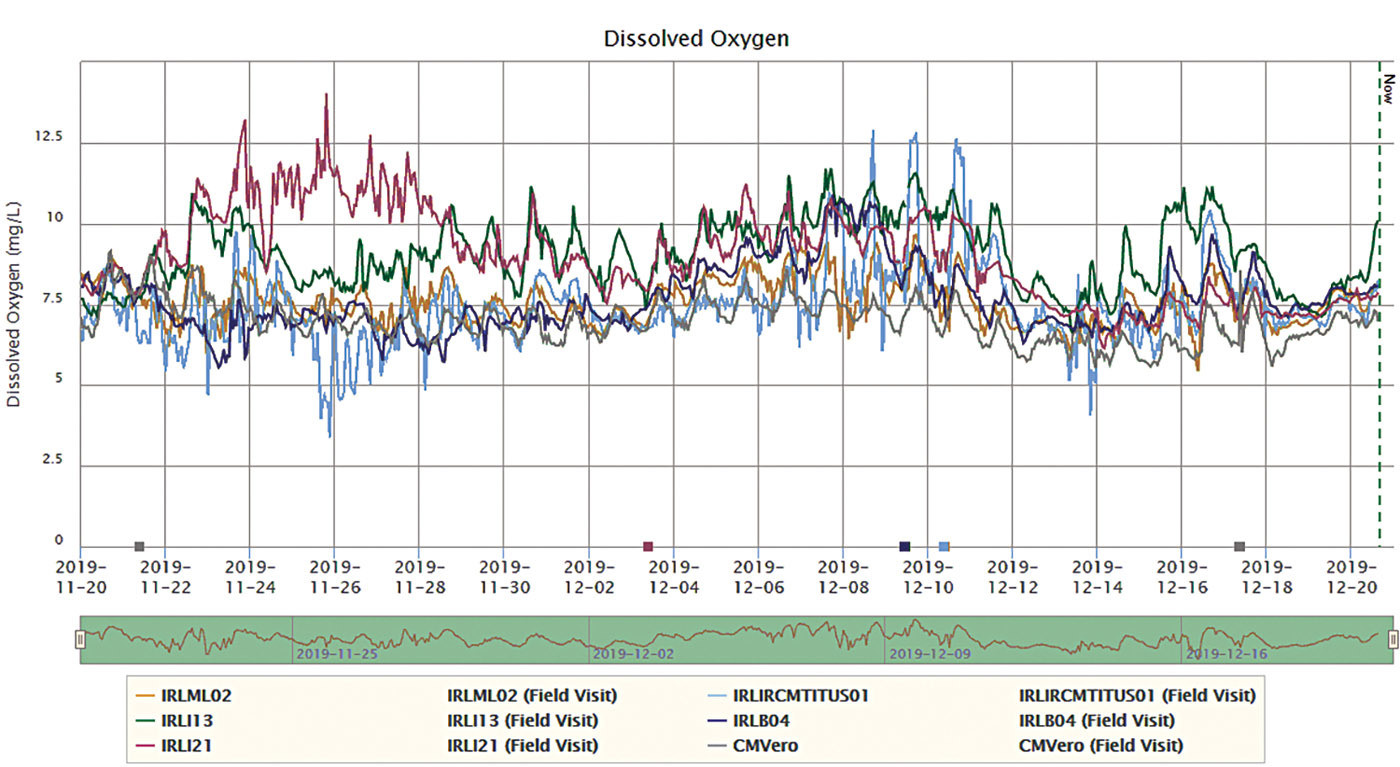Select CMVero (Field Visit) in the legend
Screen dimensions: 1400x767
1100,745
